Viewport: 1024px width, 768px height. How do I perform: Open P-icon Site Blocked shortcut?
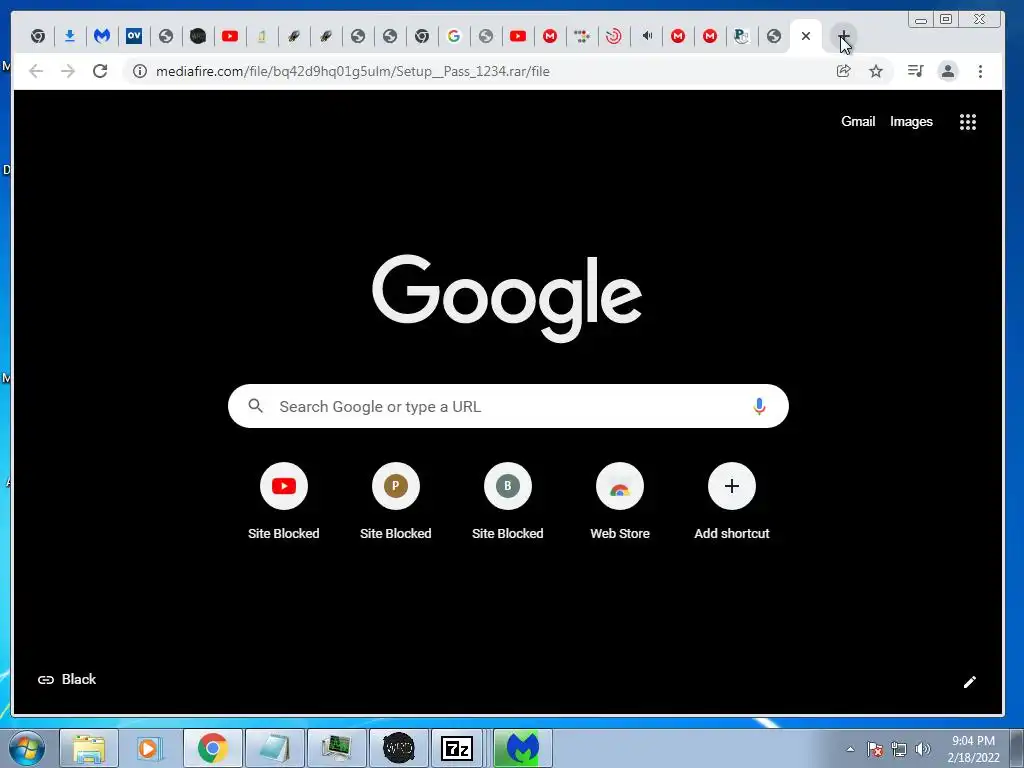point(396,502)
